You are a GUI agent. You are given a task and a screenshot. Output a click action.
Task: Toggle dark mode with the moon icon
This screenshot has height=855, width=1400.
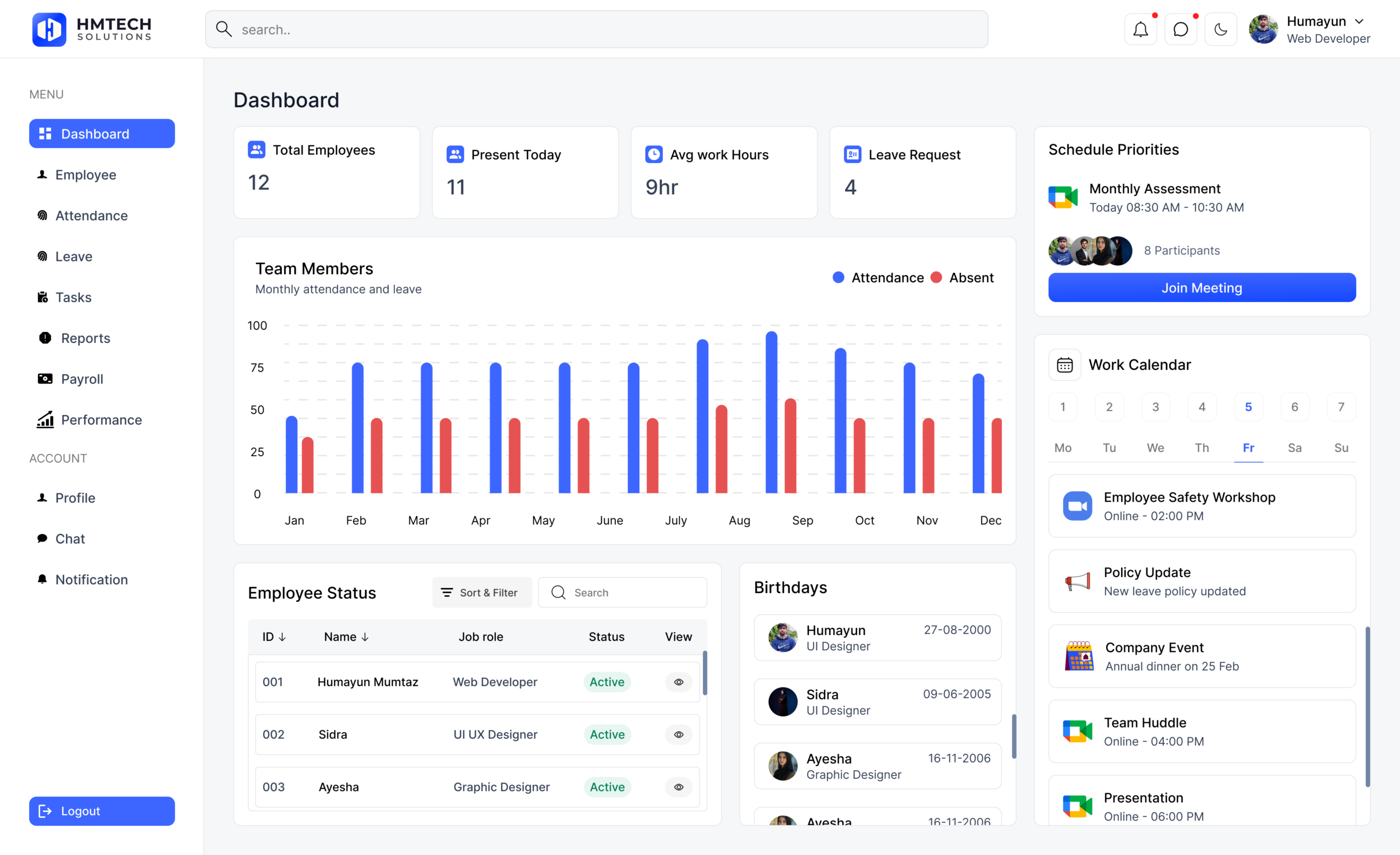pyautogui.click(x=1220, y=29)
